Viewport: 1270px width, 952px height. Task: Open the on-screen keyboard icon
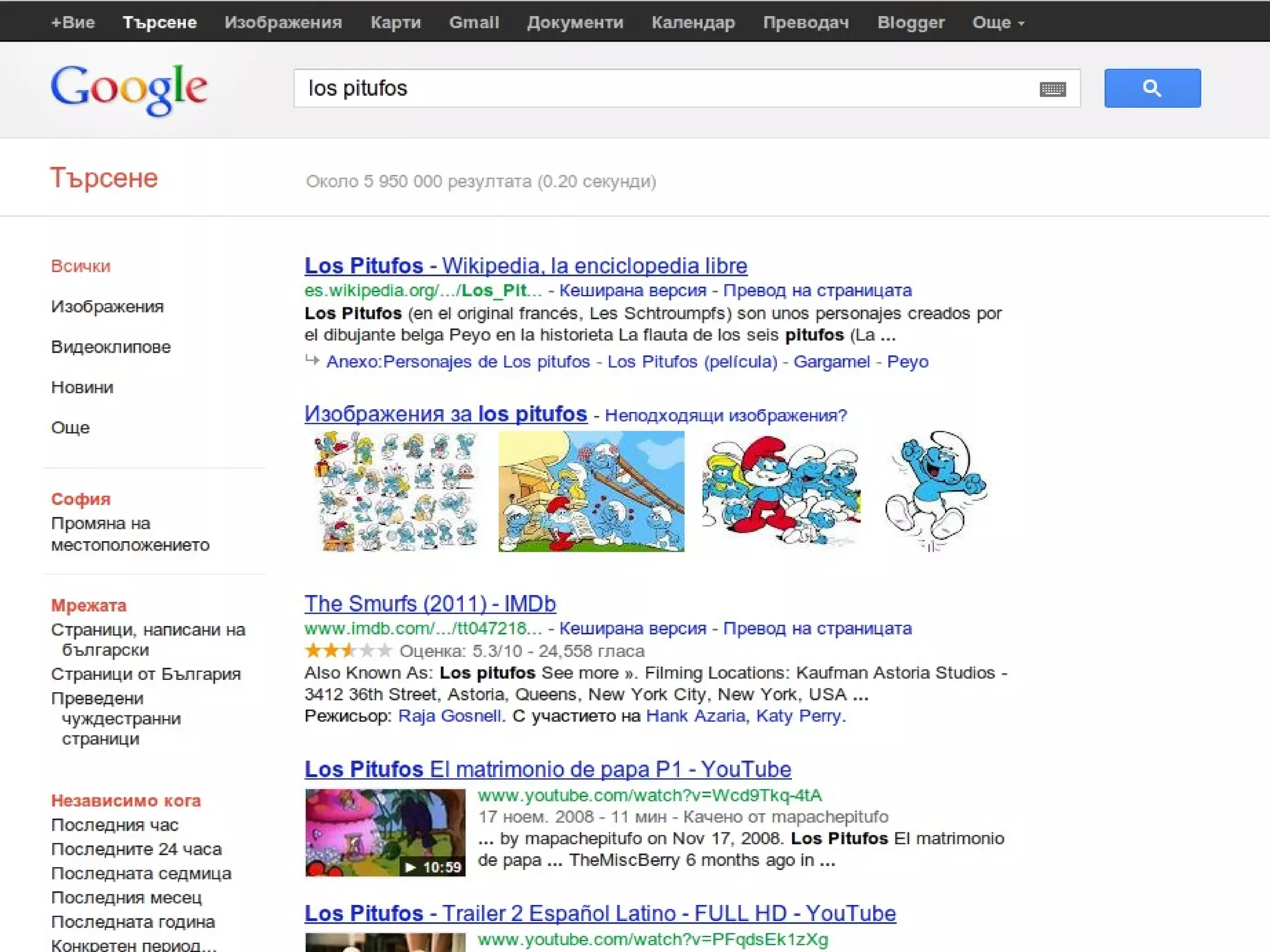(1052, 89)
